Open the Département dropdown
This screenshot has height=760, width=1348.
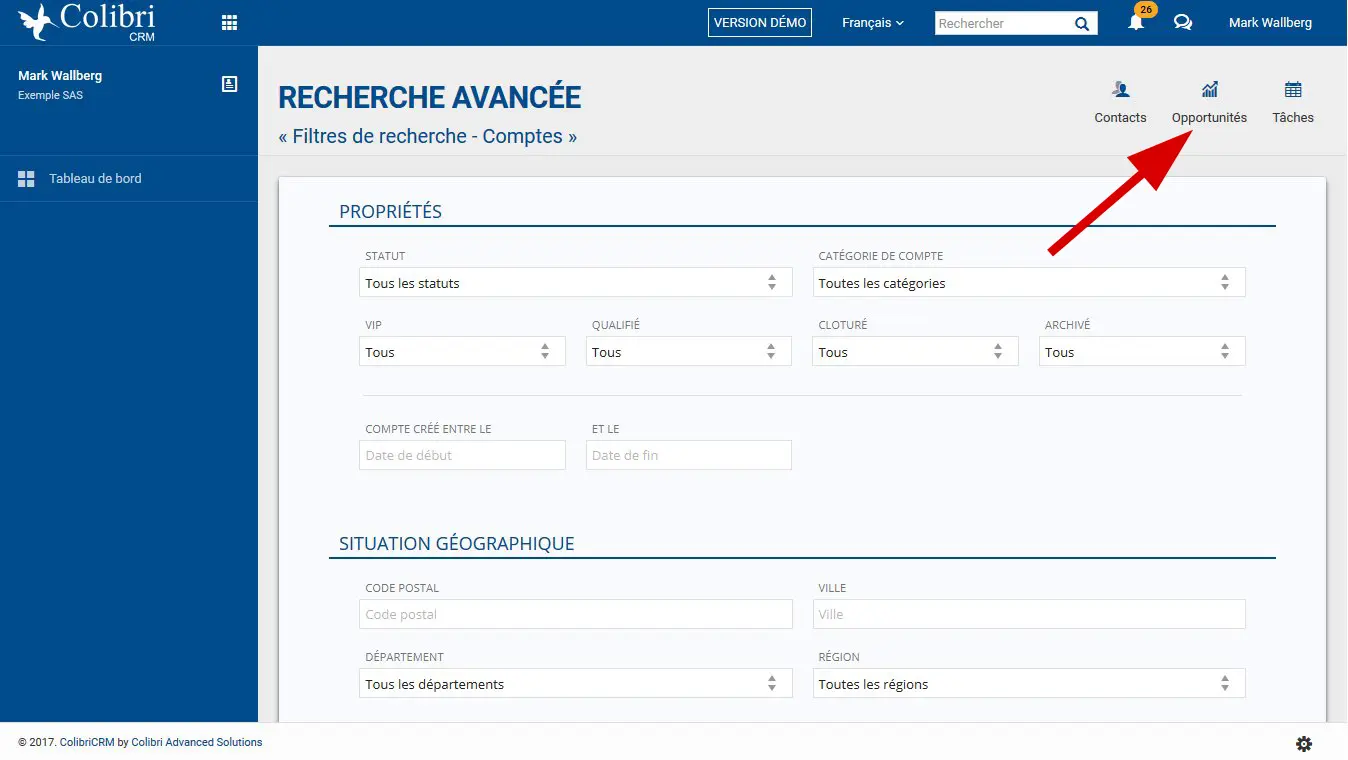tap(575, 684)
